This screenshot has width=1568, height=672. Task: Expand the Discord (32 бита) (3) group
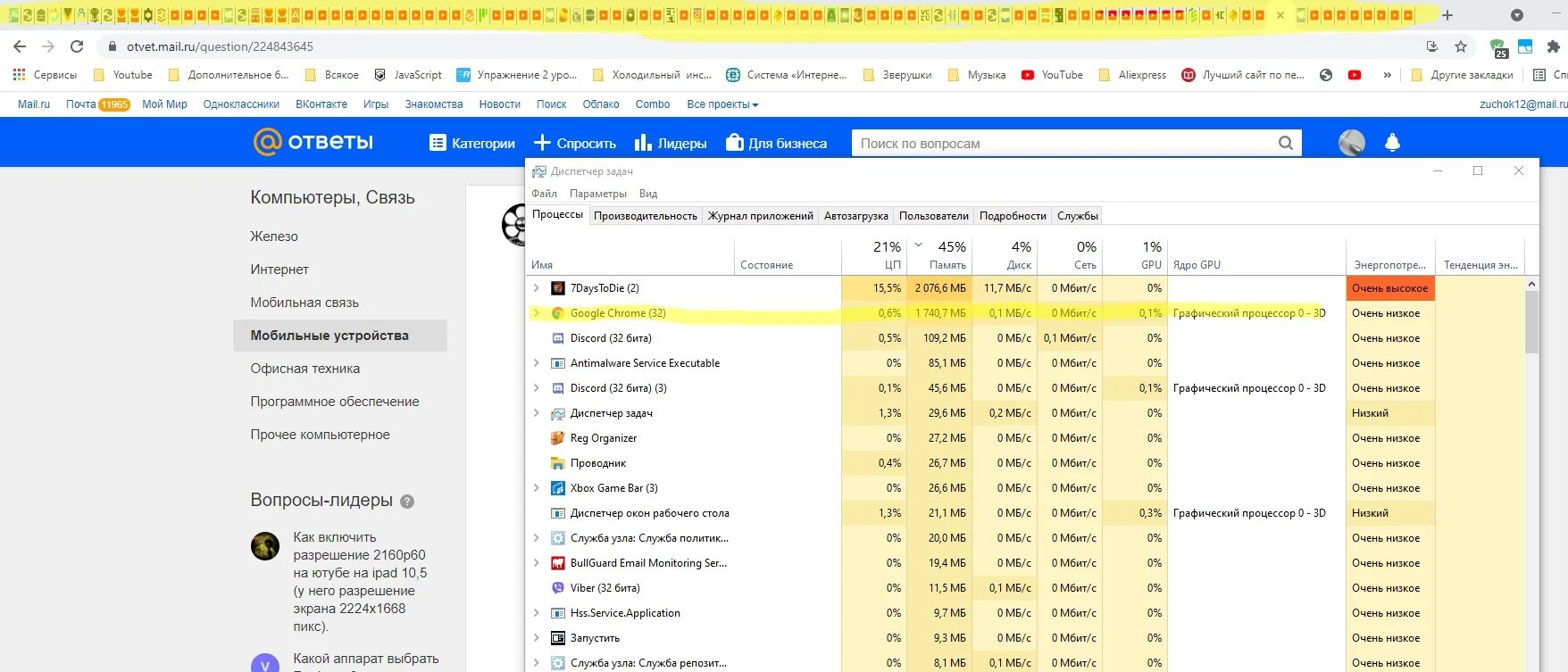pyautogui.click(x=536, y=388)
